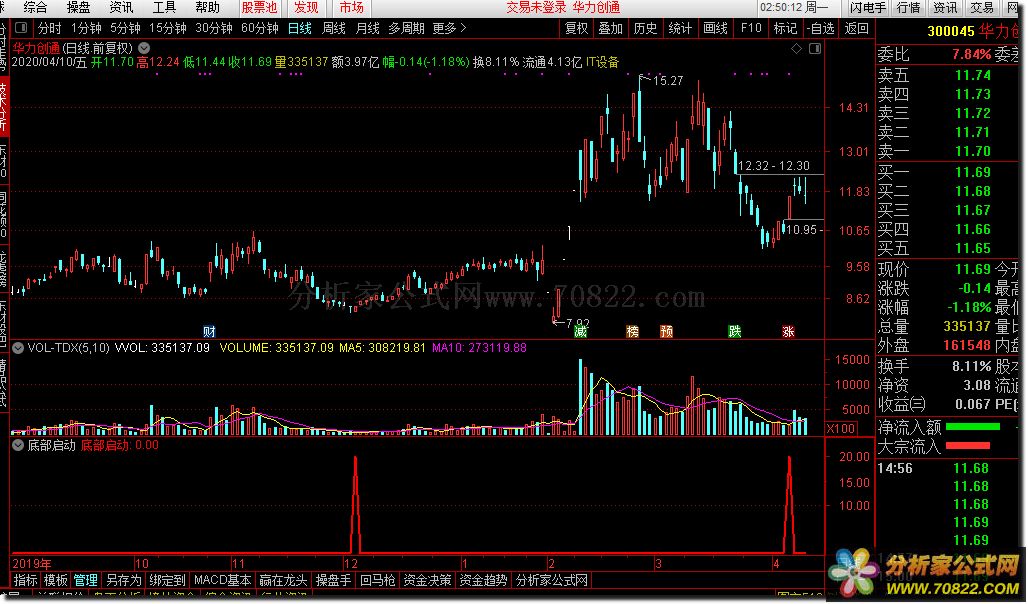The width and height of the screenshot is (1028, 604).
Task: Switch to 周线 weekly chart
Action: pos(334,28)
